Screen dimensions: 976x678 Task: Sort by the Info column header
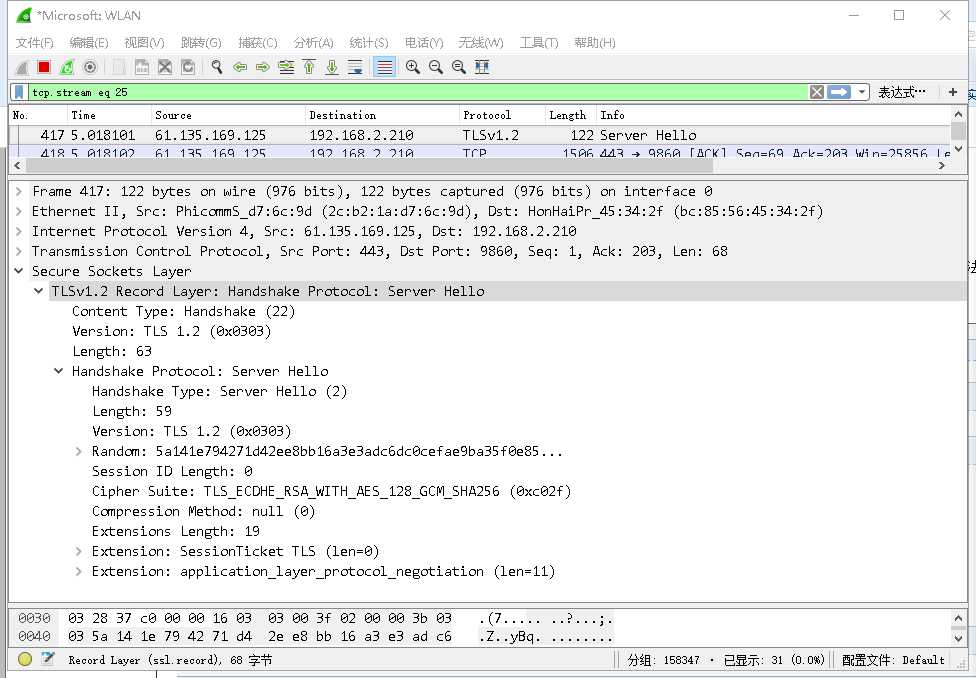click(x=773, y=115)
